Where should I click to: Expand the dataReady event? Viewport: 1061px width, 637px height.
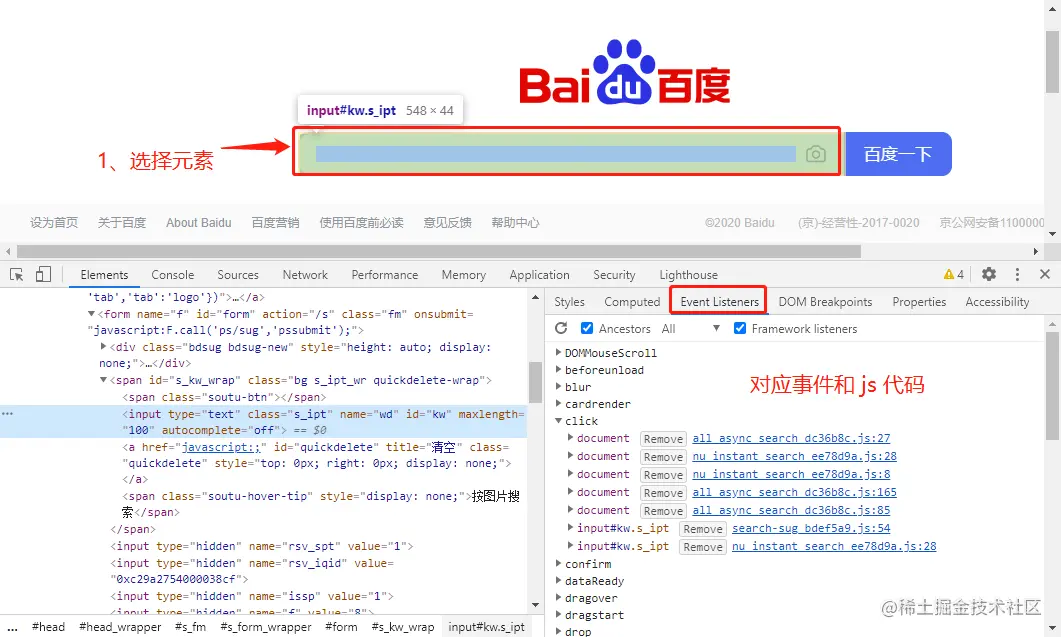[x=558, y=581]
